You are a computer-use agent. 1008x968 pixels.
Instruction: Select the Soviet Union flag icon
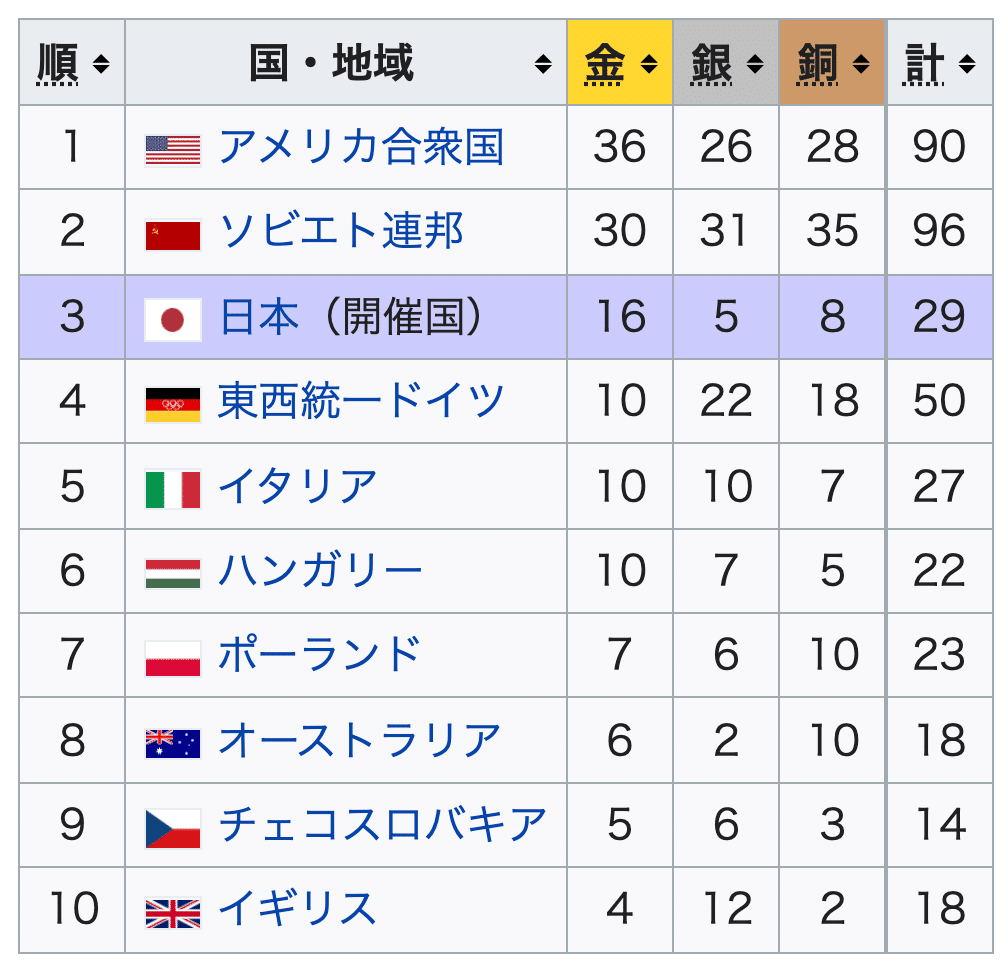point(173,230)
